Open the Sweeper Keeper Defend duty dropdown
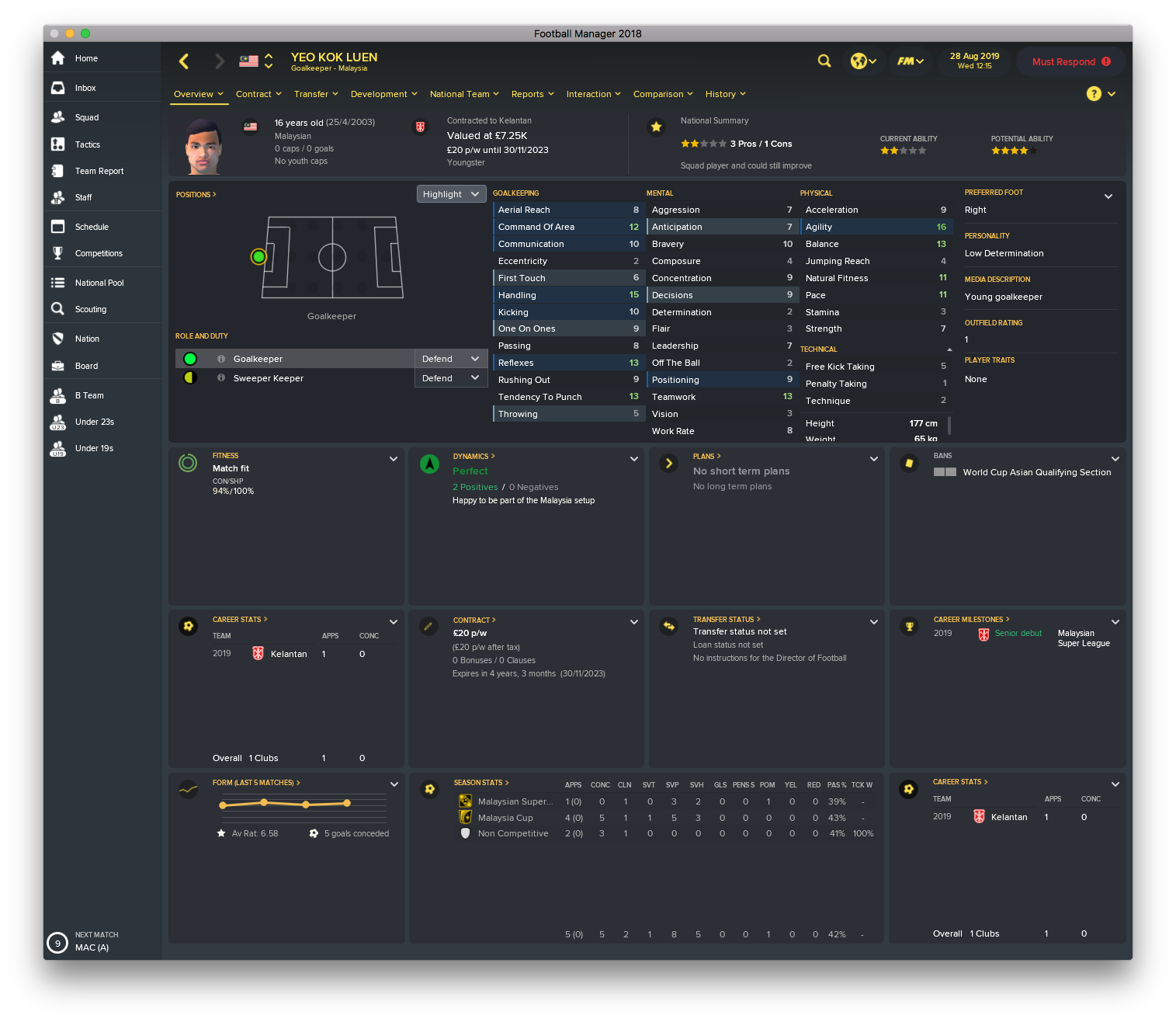Image resolution: width=1176 pixels, height=1022 pixels. (x=451, y=378)
